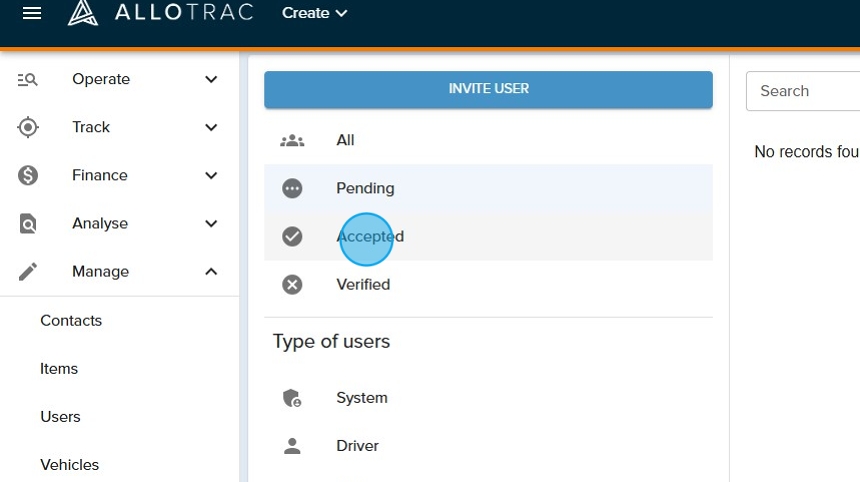860x482 pixels.
Task: Click the Track target icon
Action: pyautogui.click(x=28, y=127)
